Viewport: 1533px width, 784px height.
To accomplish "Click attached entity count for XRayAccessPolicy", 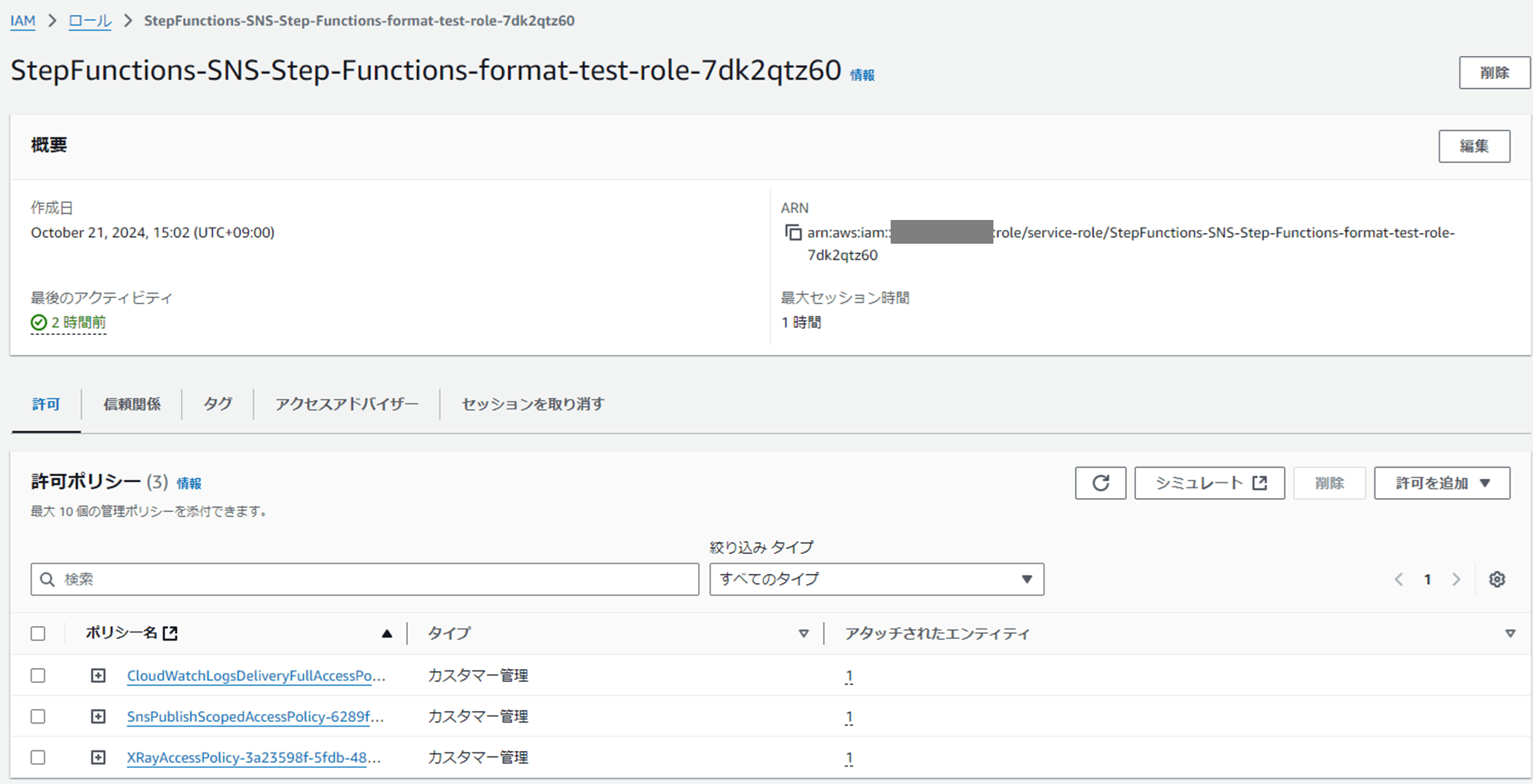I will [x=849, y=758].
